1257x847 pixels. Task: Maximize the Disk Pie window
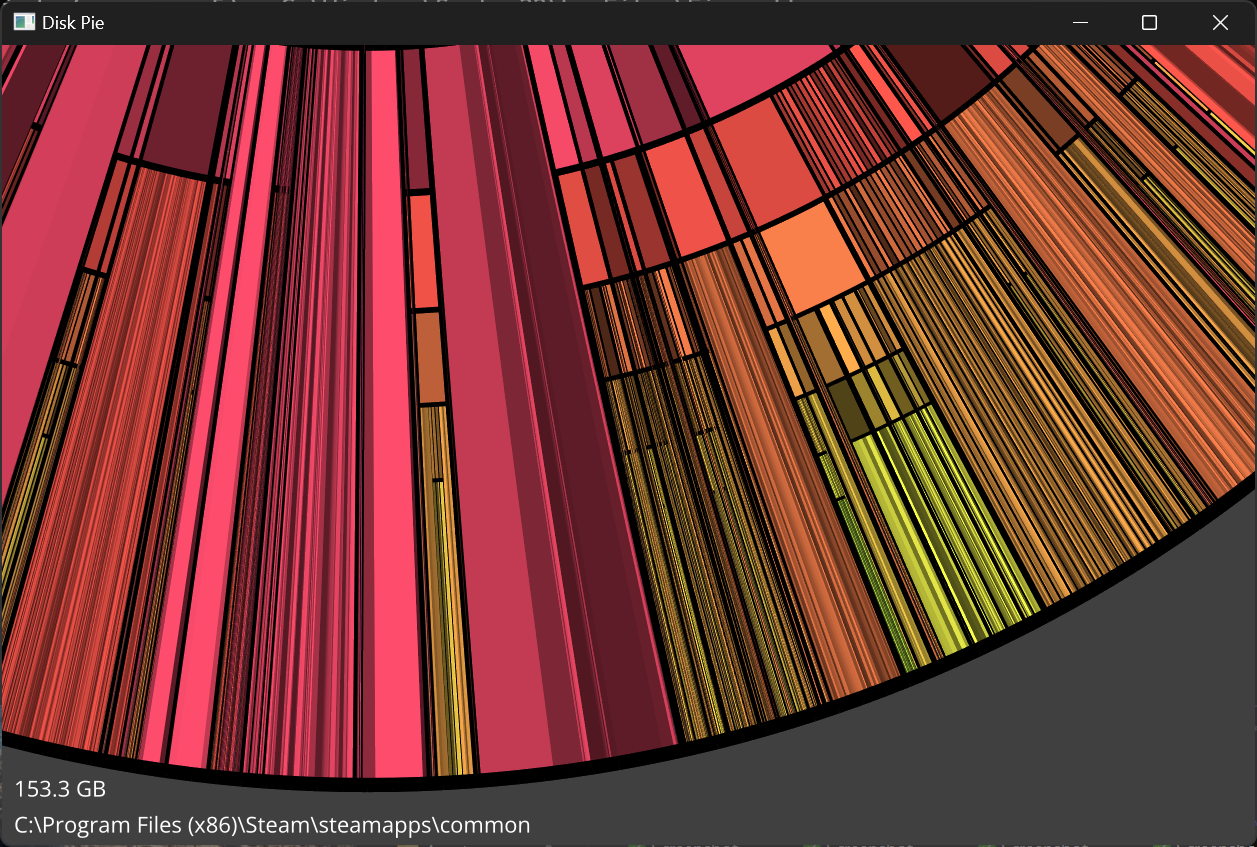1149,22
